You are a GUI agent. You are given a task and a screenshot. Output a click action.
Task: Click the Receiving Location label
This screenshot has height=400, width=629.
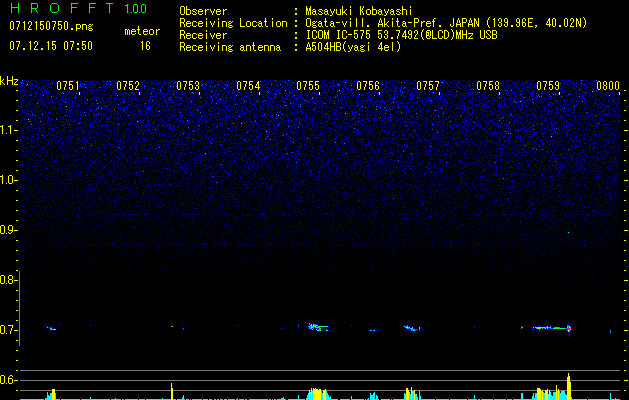[x=233, y=23]
